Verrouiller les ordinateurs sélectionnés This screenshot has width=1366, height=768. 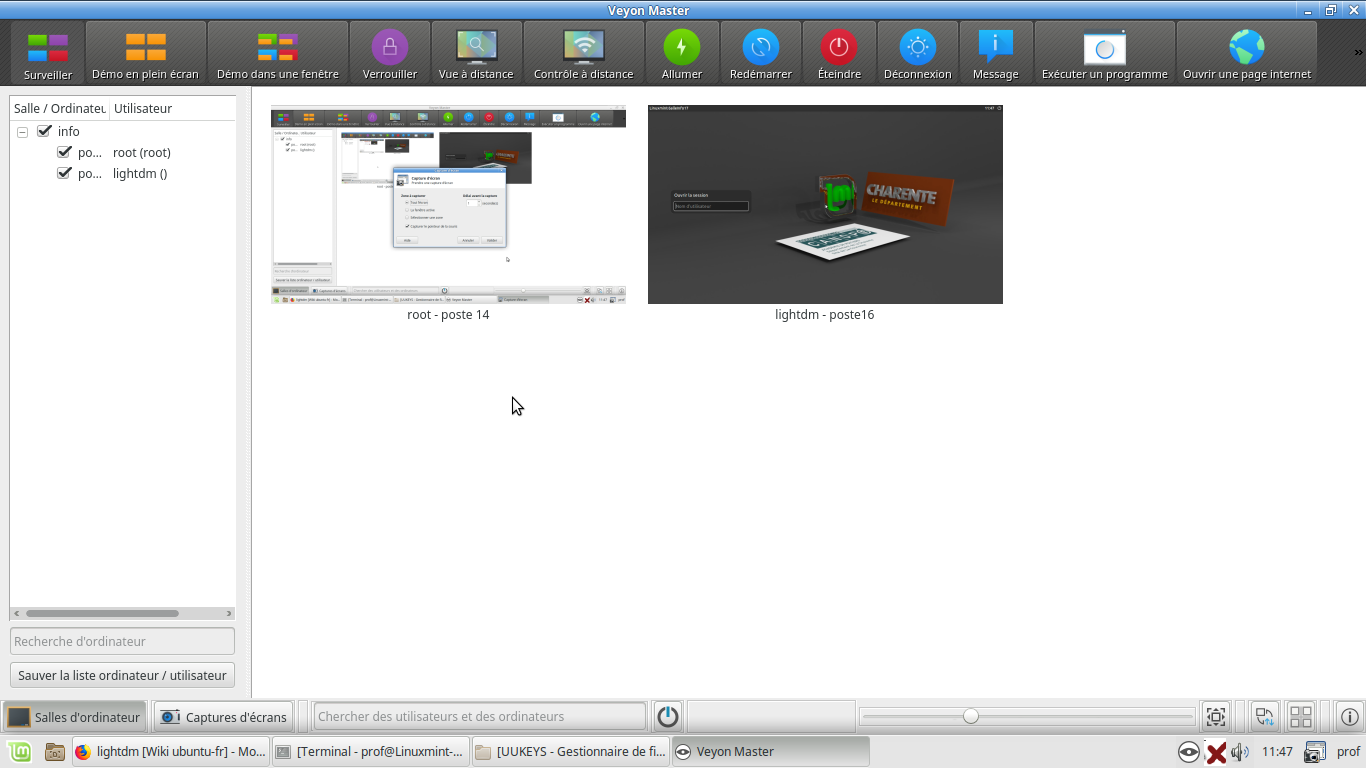(390, 52)
